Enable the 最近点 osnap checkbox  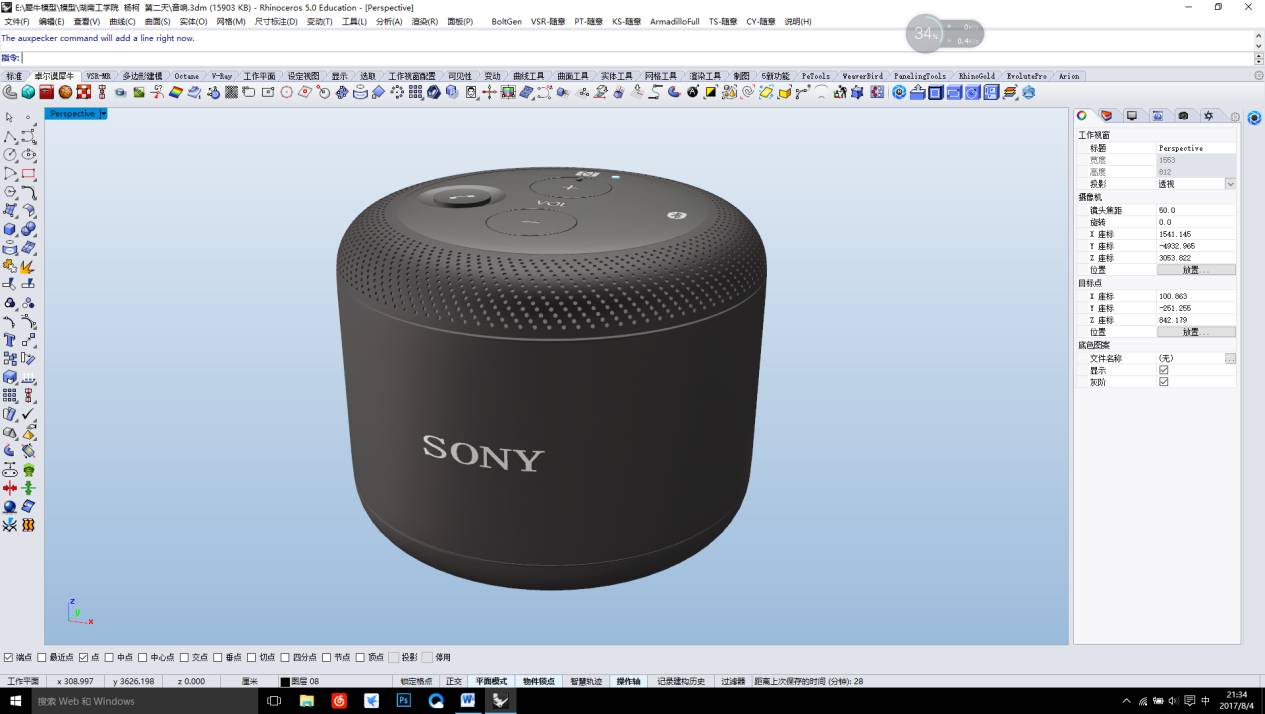click(42, 657)
